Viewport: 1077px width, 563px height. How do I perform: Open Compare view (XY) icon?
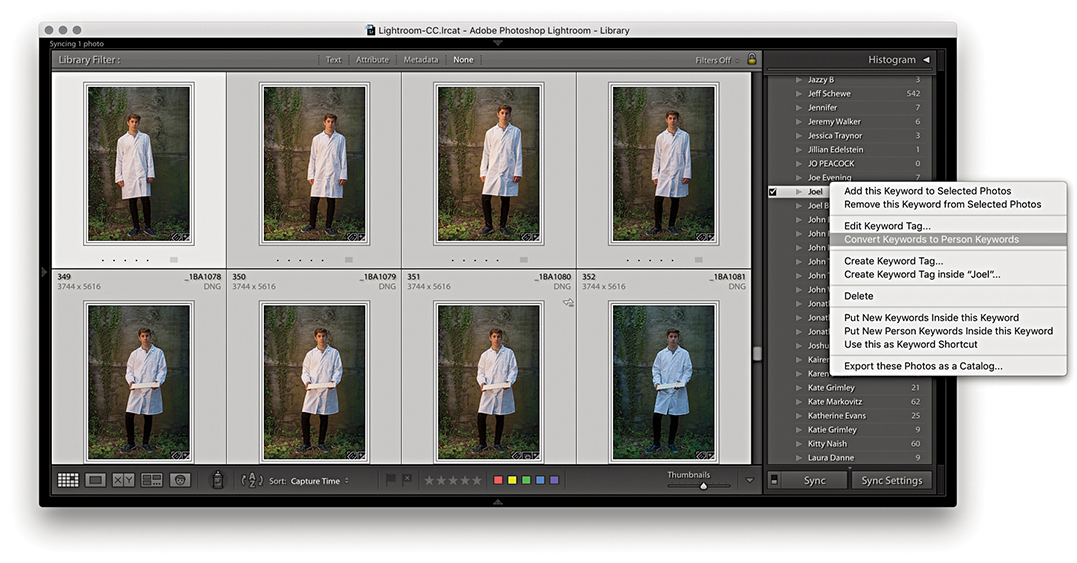pos(123,481)
